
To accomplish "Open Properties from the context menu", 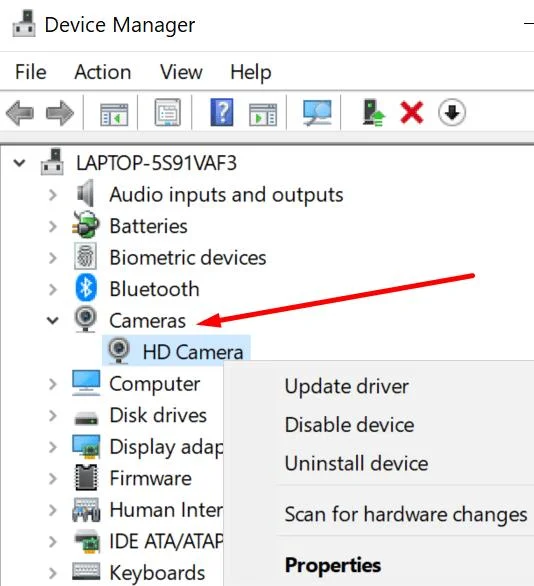I will [x=333, y=565].
